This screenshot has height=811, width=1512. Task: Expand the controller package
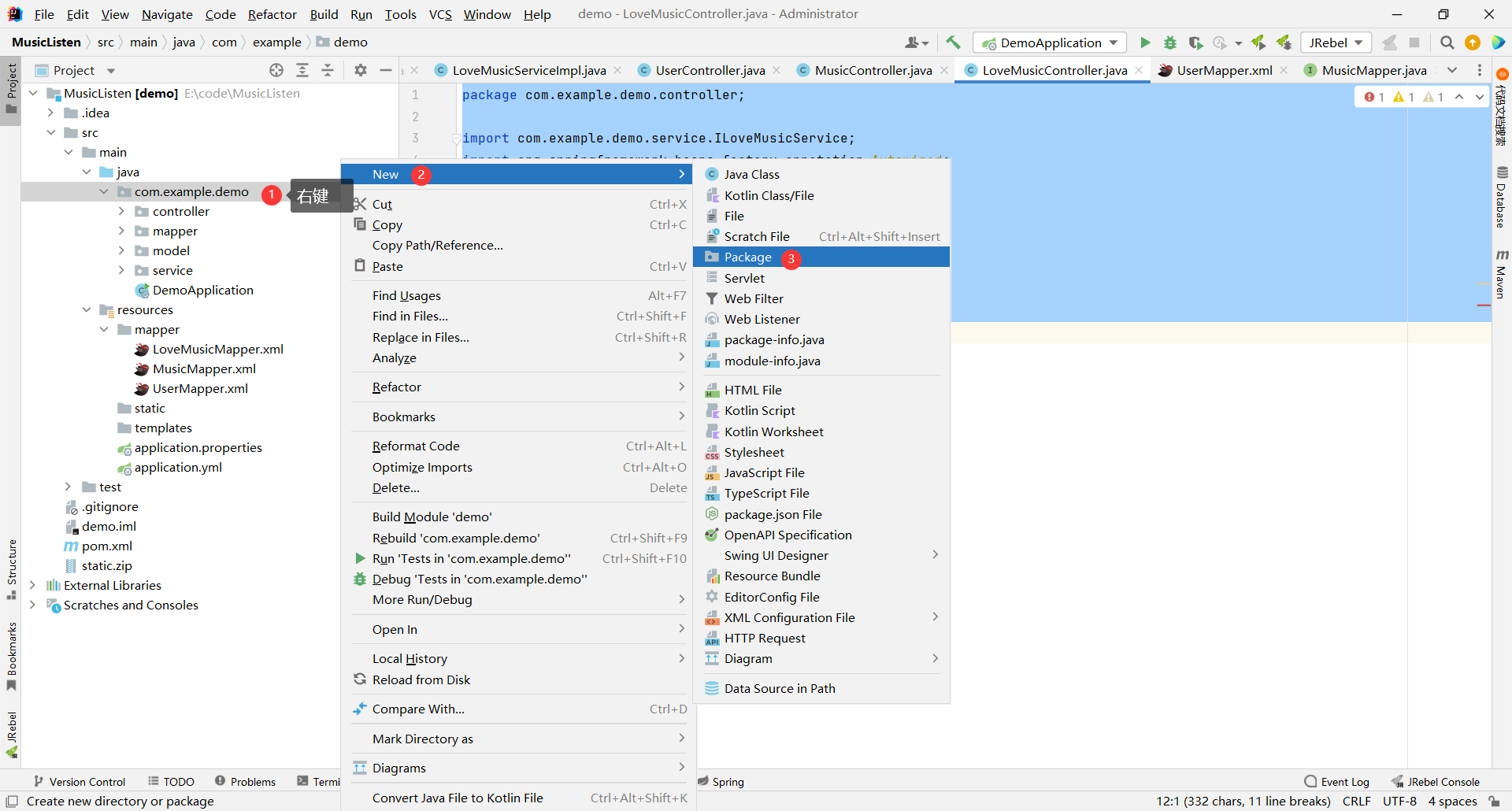tap(121, 211)
